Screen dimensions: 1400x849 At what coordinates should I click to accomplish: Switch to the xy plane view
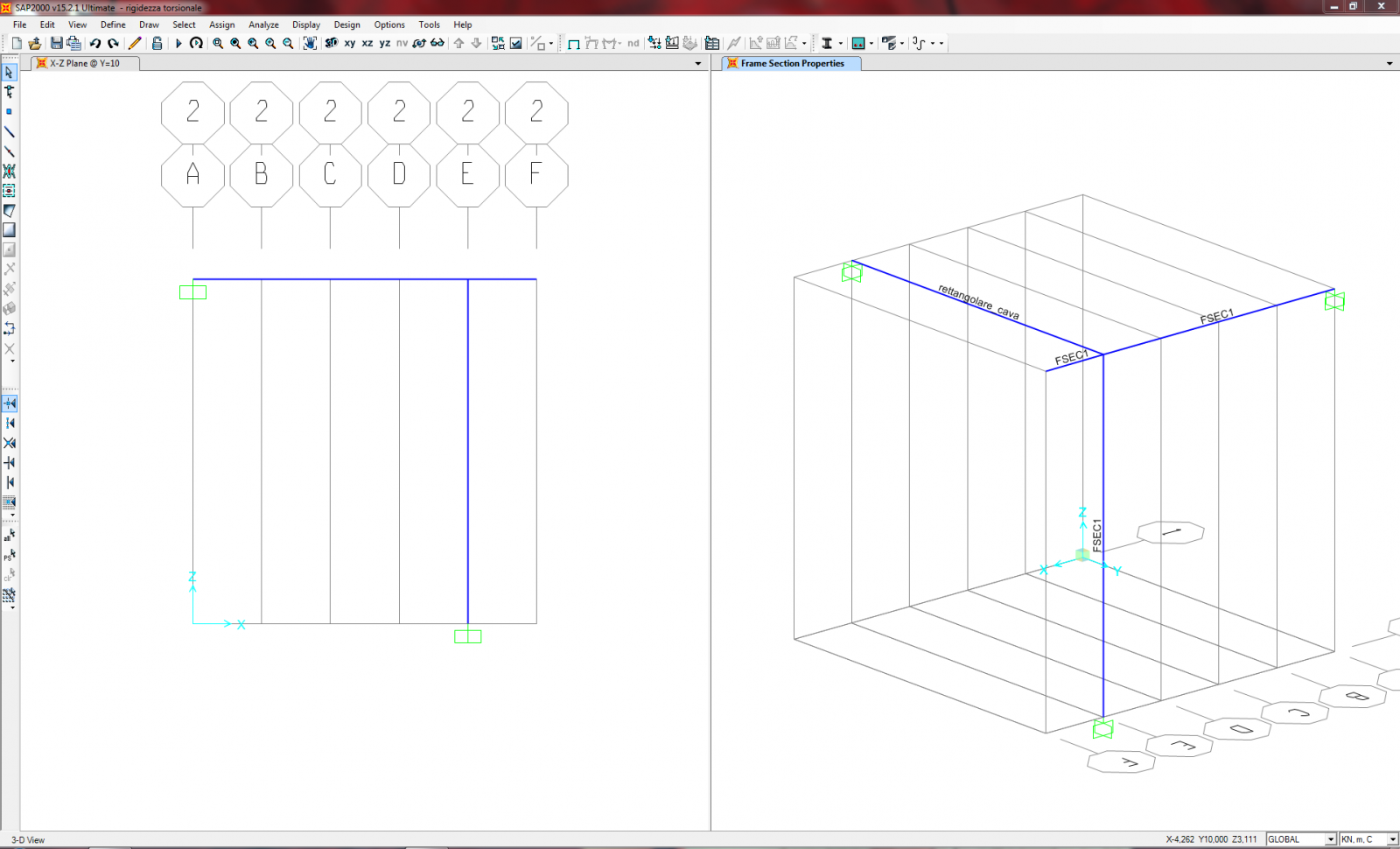tap(350, 43)
